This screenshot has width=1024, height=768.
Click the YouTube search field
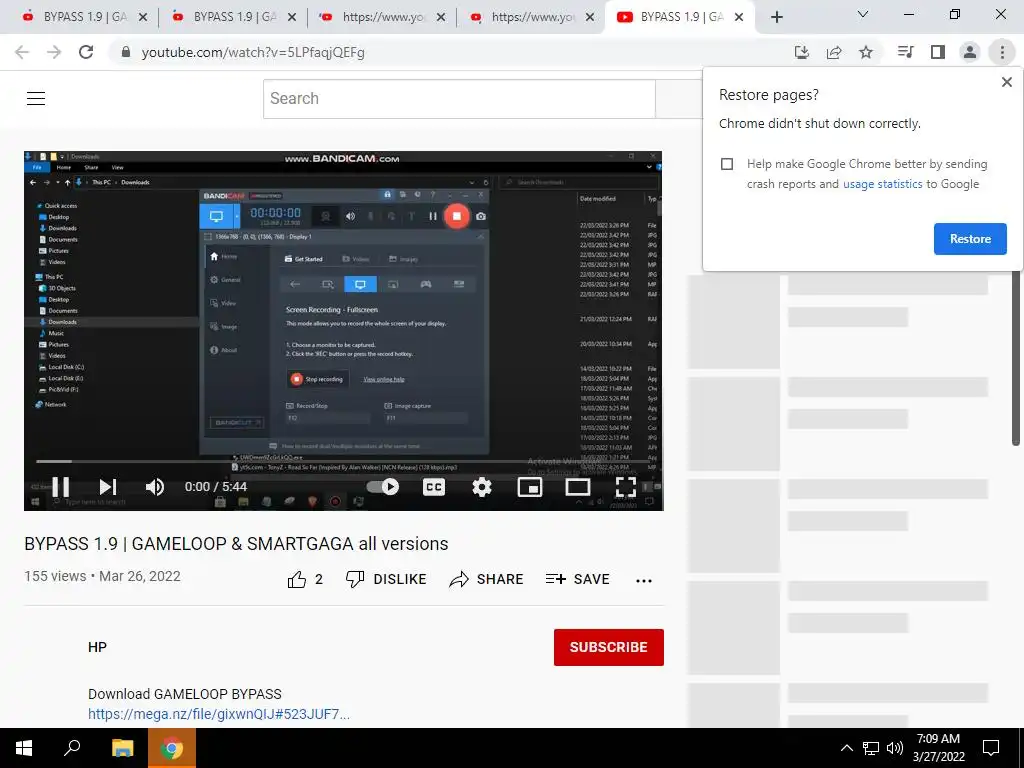(459, 99)
